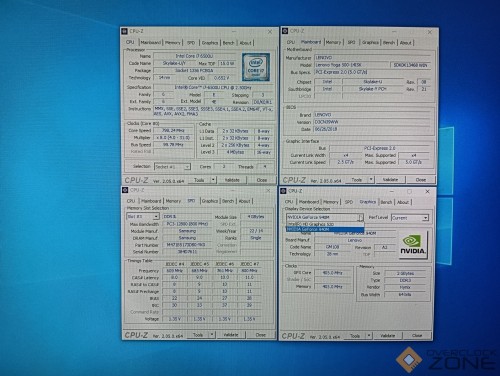
Task: Open the Perf Level Current dropdown
Action: (425, 218)
